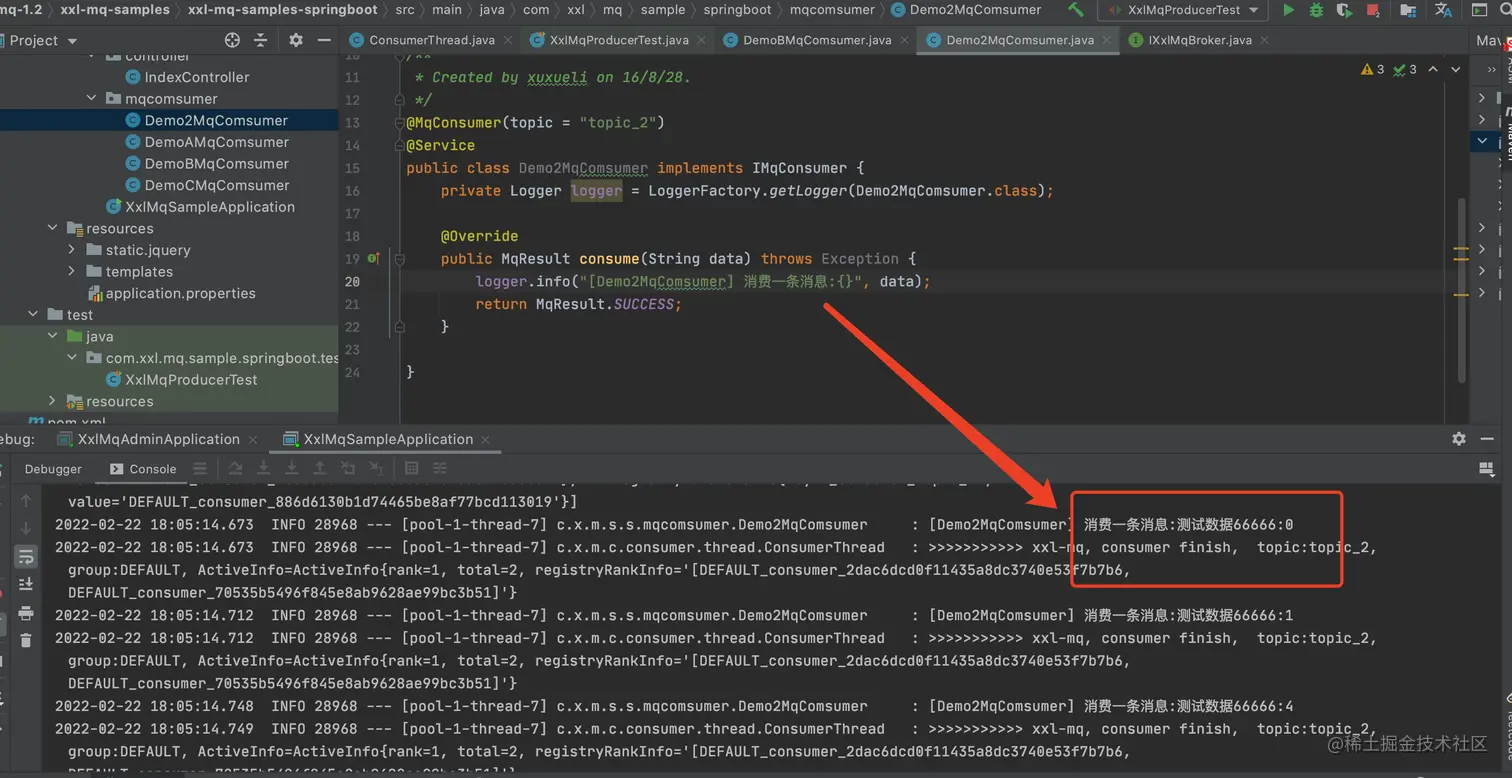Close the Demo2MqComsumer.java tab

[x=1109, y=40]
